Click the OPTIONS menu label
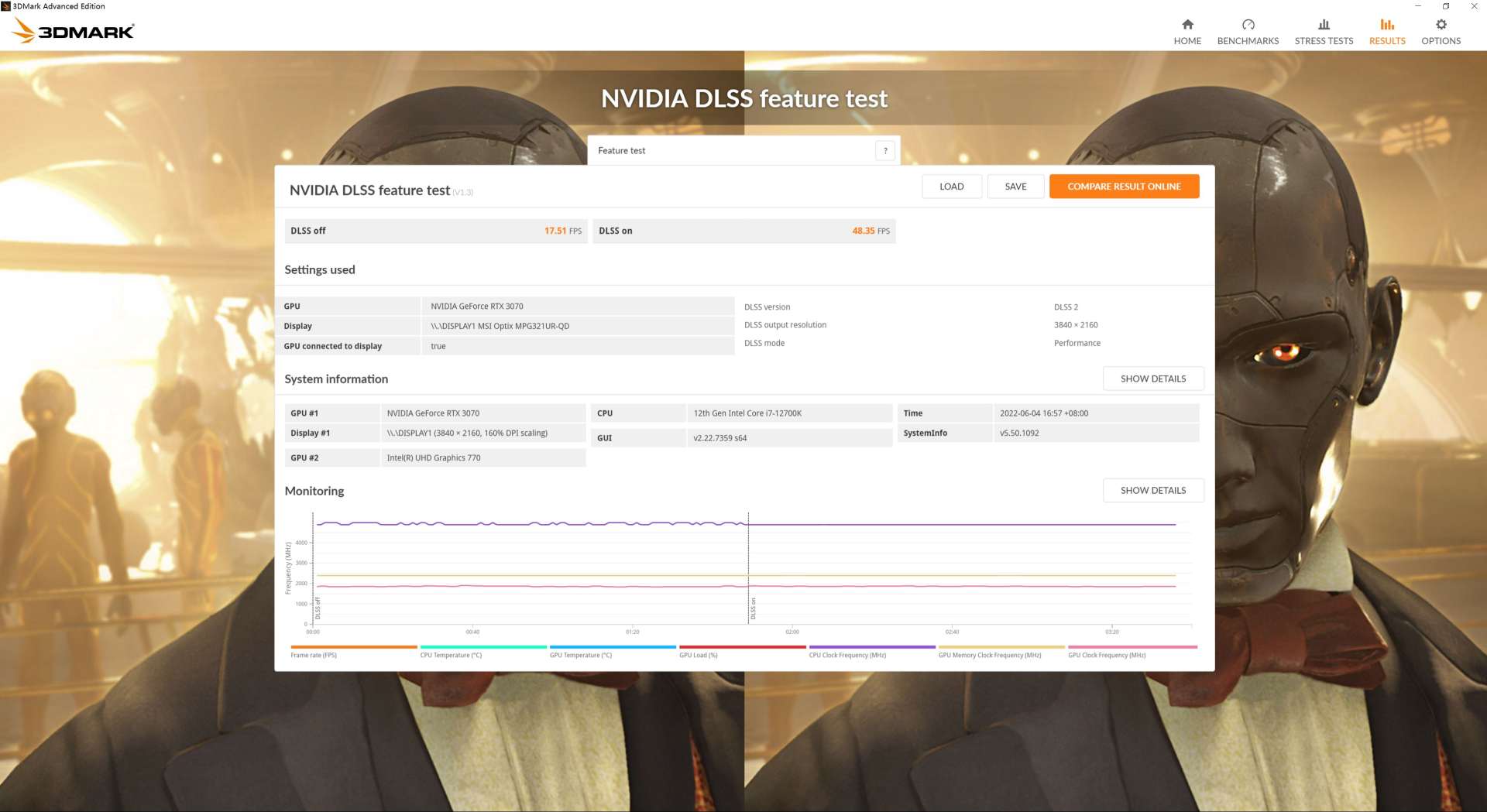Image resolution: width=1487 pixels, height=812 pixels. [x=1441, y=41]
